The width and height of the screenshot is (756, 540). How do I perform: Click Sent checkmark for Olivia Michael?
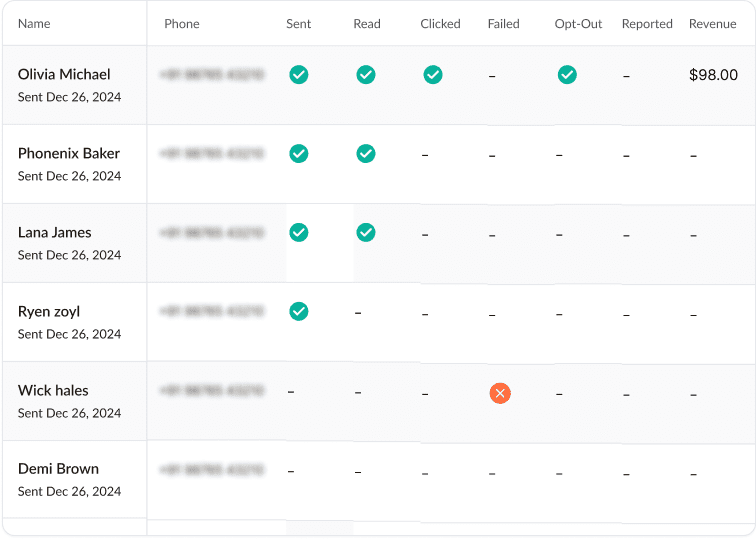click(299, 75)
